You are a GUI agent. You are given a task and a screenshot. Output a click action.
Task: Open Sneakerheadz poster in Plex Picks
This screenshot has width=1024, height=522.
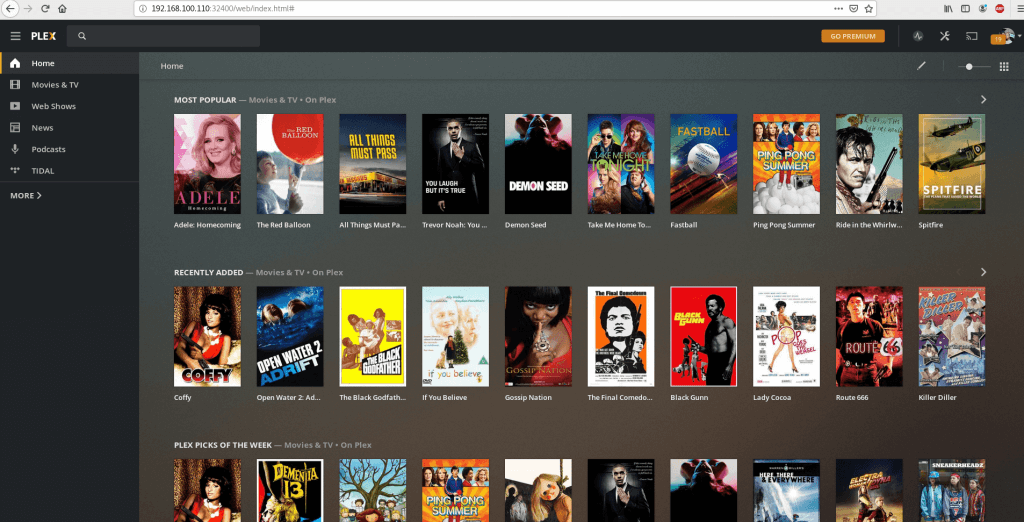(952, 490)
